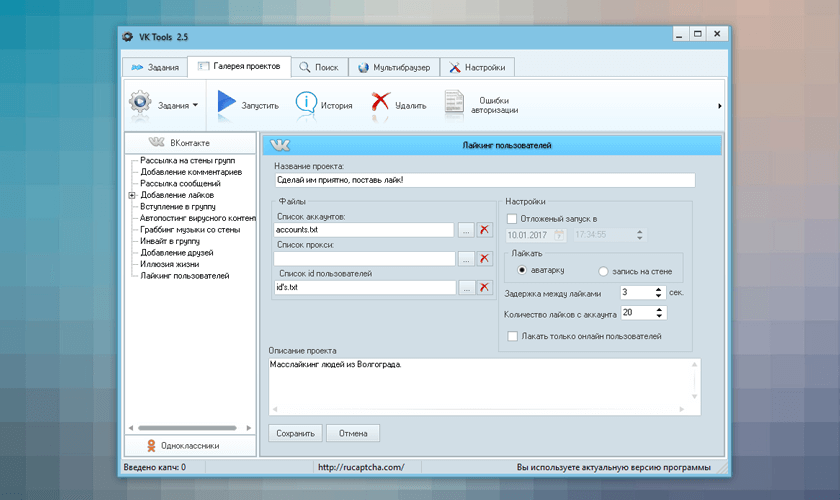This screenshot has height=500, width=840.
Task: Clear the accounts list with red X
Action: click(484, 230)
